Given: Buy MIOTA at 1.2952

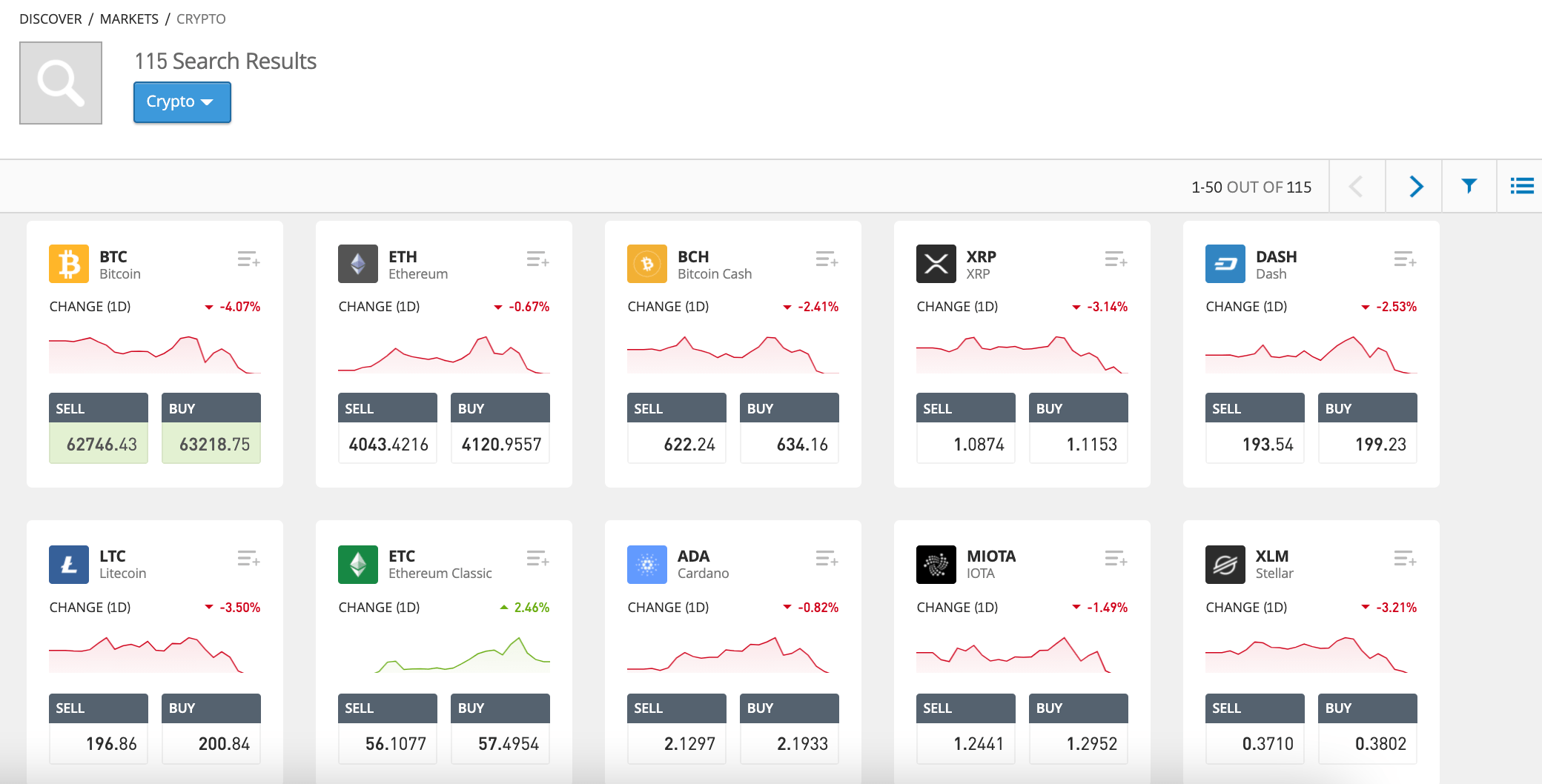Looking at the screenshot, I should [x=1079, y=728].
